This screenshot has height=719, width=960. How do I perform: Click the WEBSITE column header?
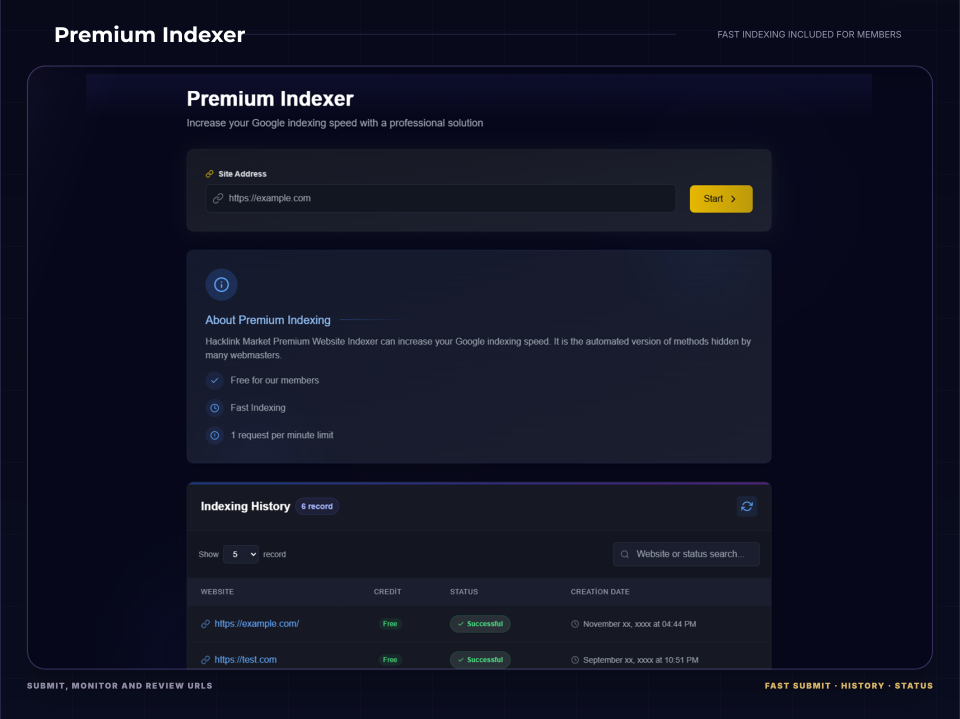point(217,592)
